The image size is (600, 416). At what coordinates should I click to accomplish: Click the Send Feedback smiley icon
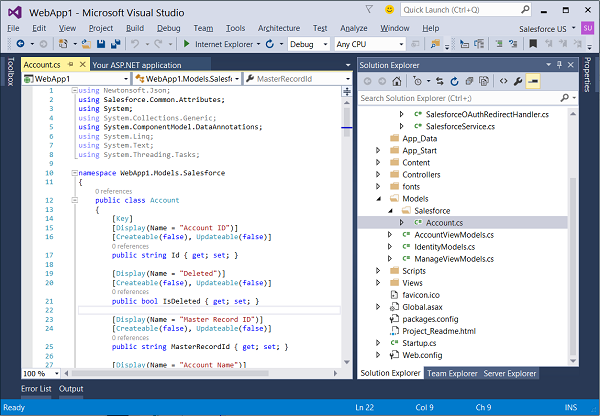[x=389, y=10]
